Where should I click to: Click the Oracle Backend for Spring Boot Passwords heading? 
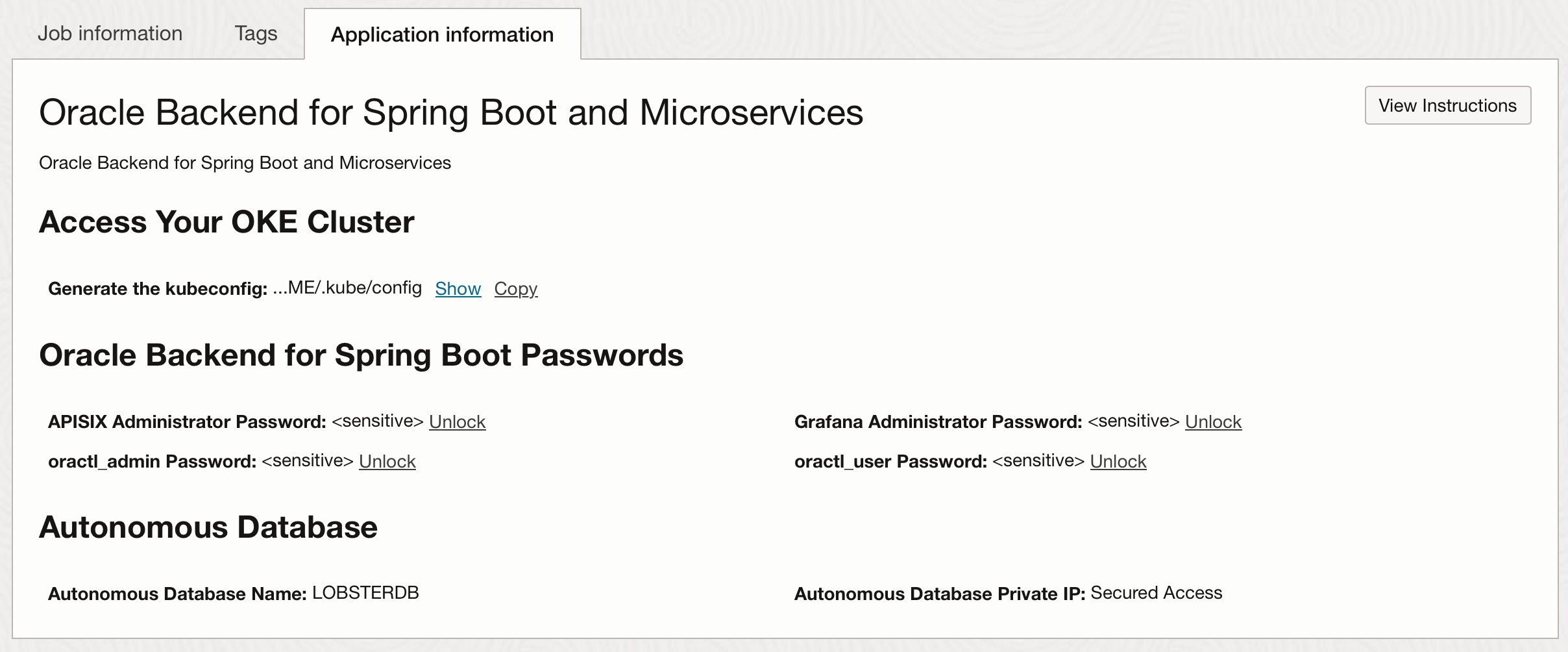[361, 356]
